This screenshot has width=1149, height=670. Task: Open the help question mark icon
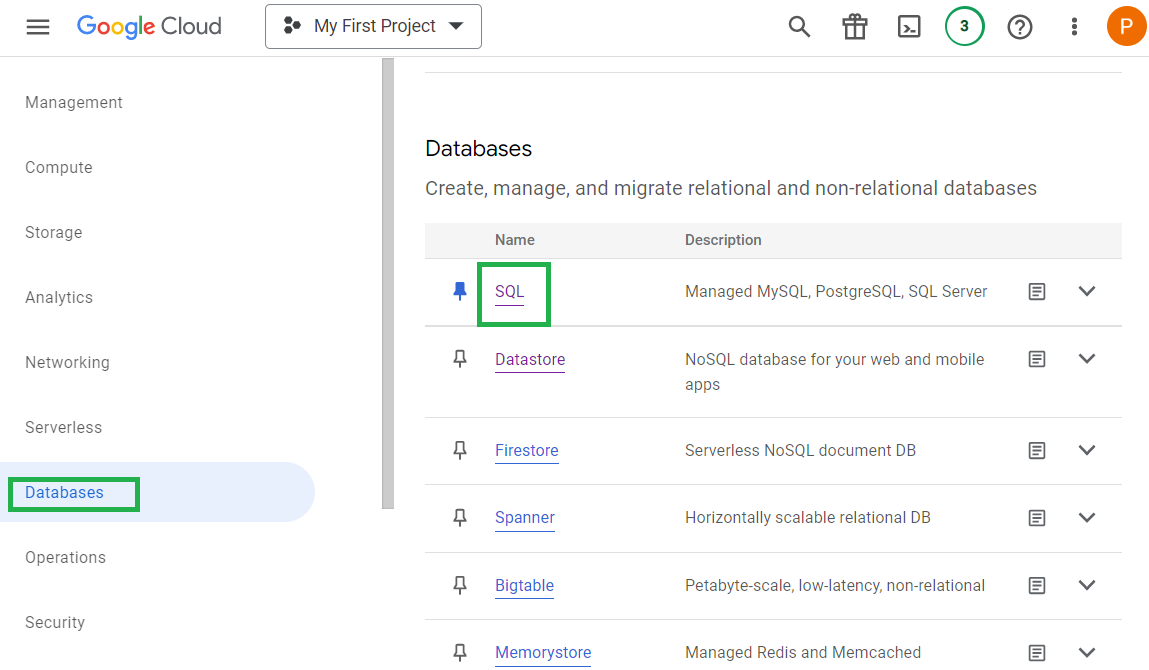1020,27
